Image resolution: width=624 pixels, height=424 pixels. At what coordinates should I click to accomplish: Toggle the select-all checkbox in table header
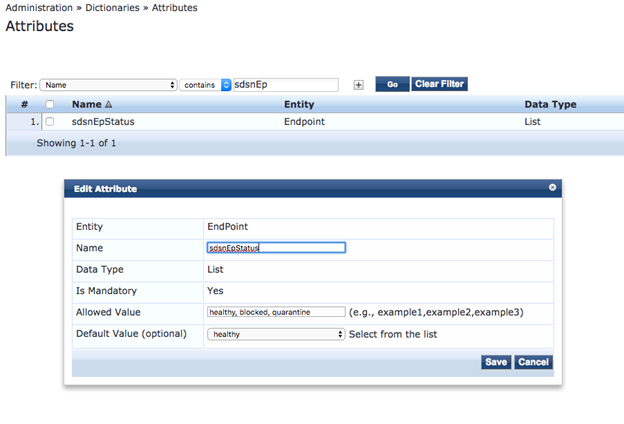[x=50, y=104]
